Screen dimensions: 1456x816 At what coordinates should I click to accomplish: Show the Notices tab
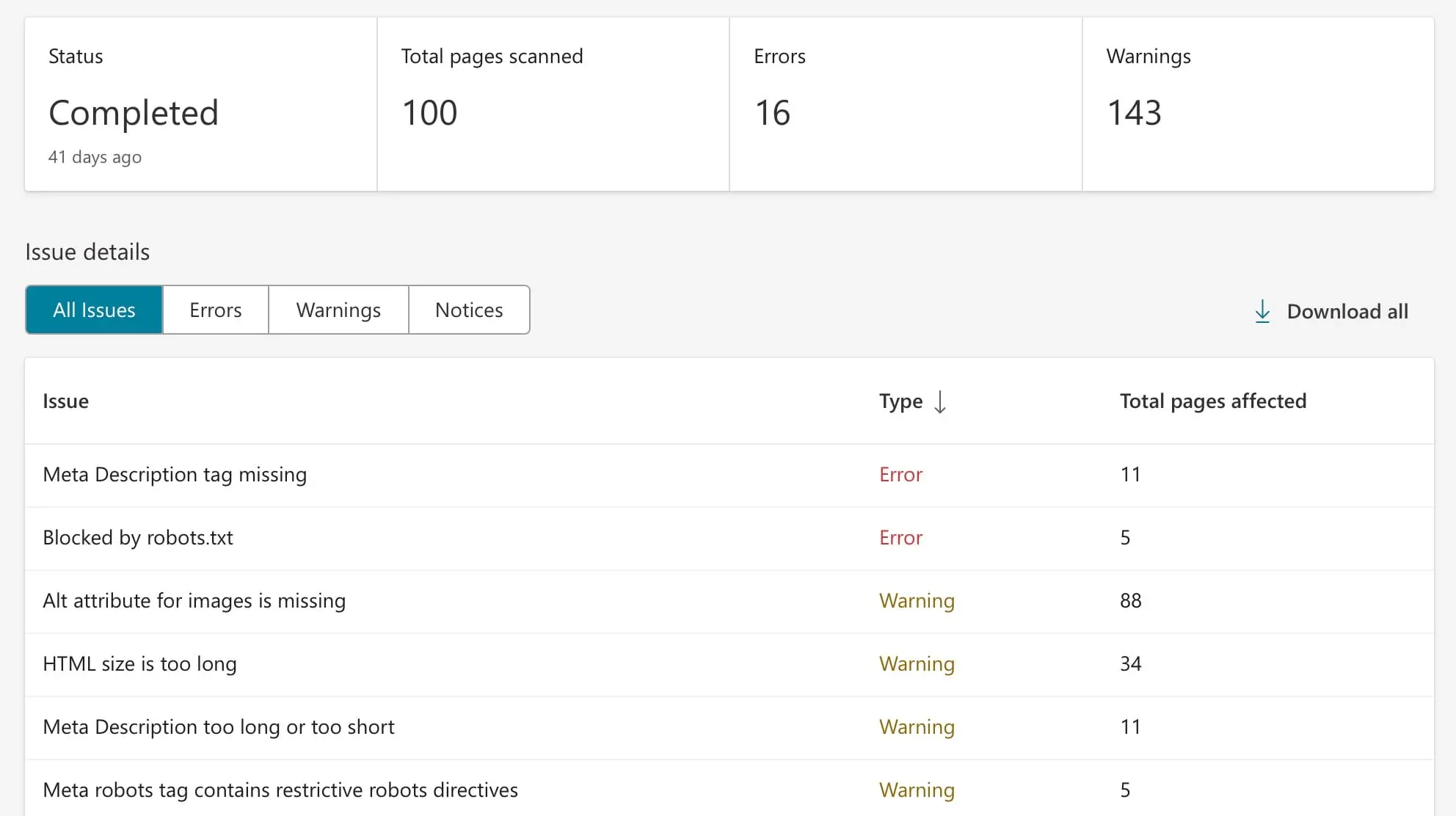click(469, 310)
